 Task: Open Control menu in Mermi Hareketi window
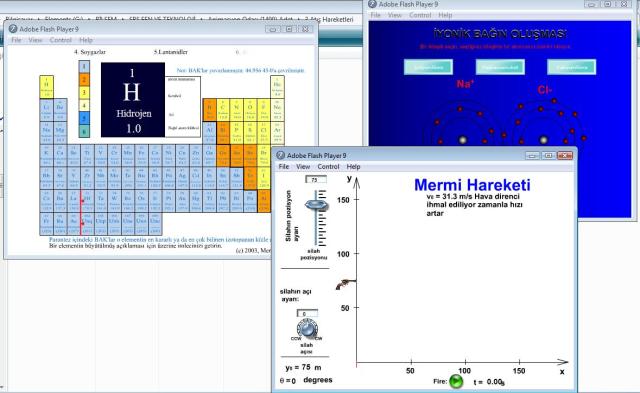tap(328, 167)
